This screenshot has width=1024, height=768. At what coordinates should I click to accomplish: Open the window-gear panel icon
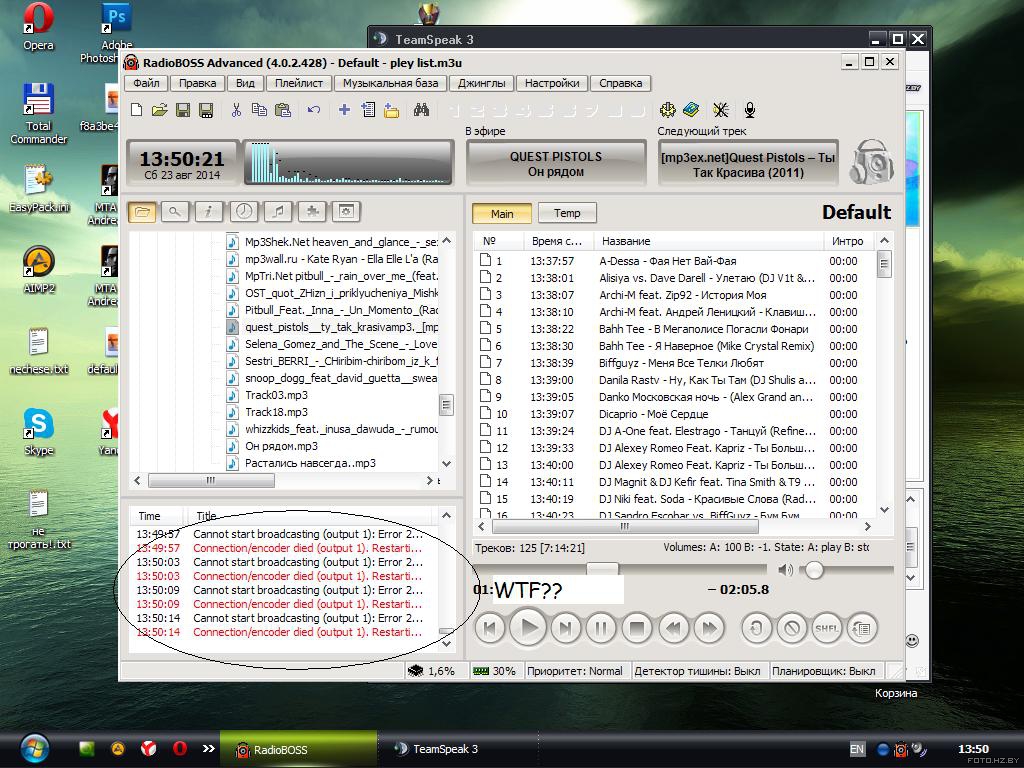(346, 212)
